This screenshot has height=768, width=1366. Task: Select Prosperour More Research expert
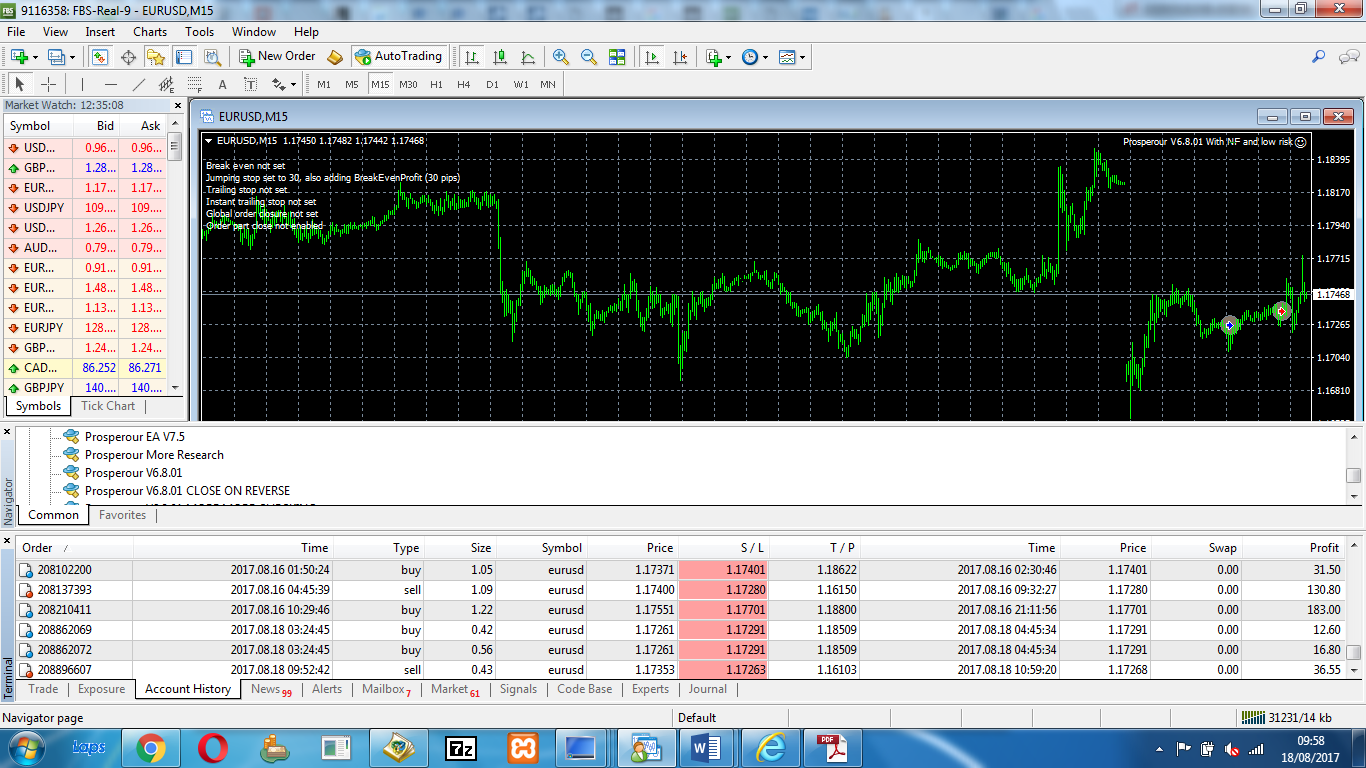click(x=154, y=455)
